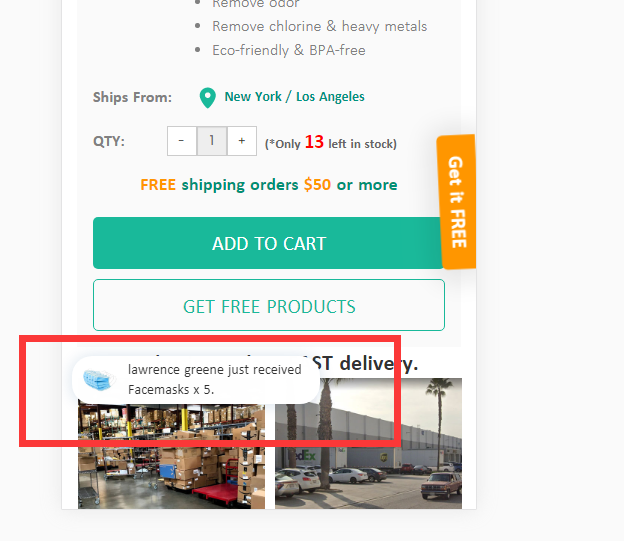Open the warehouse interior photo
This screenshot has height=541, width=624.
171,457
